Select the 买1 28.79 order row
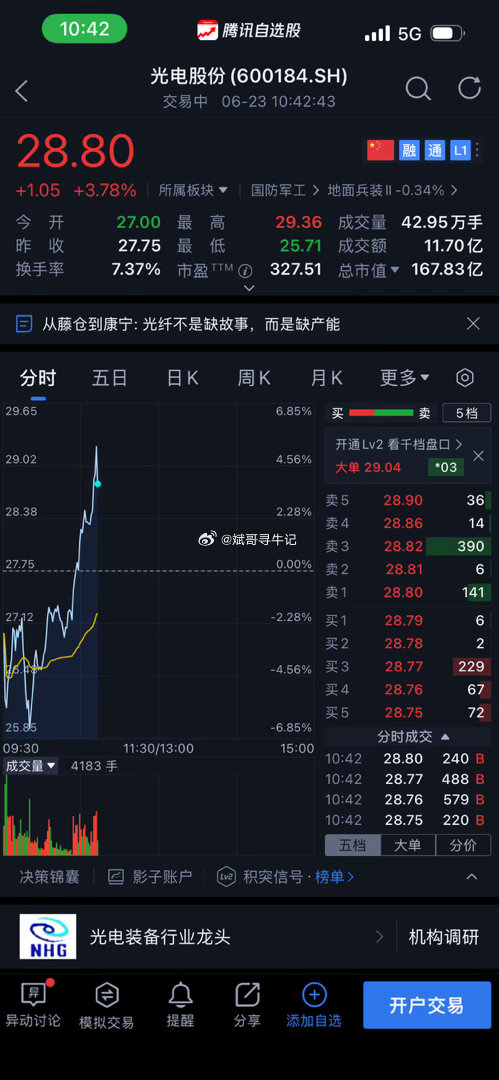 (408, 621)
